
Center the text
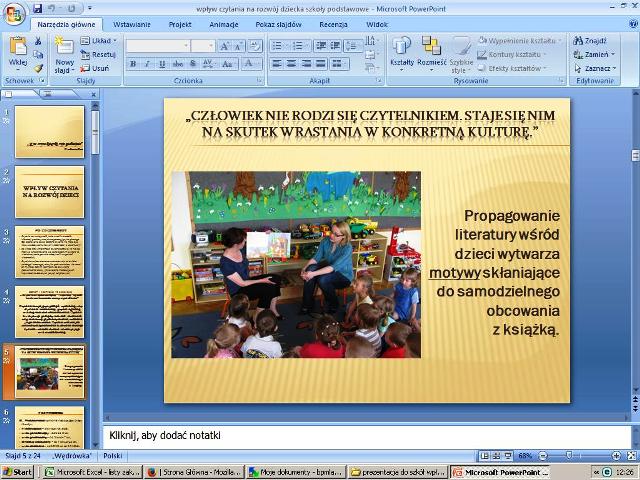291,64
